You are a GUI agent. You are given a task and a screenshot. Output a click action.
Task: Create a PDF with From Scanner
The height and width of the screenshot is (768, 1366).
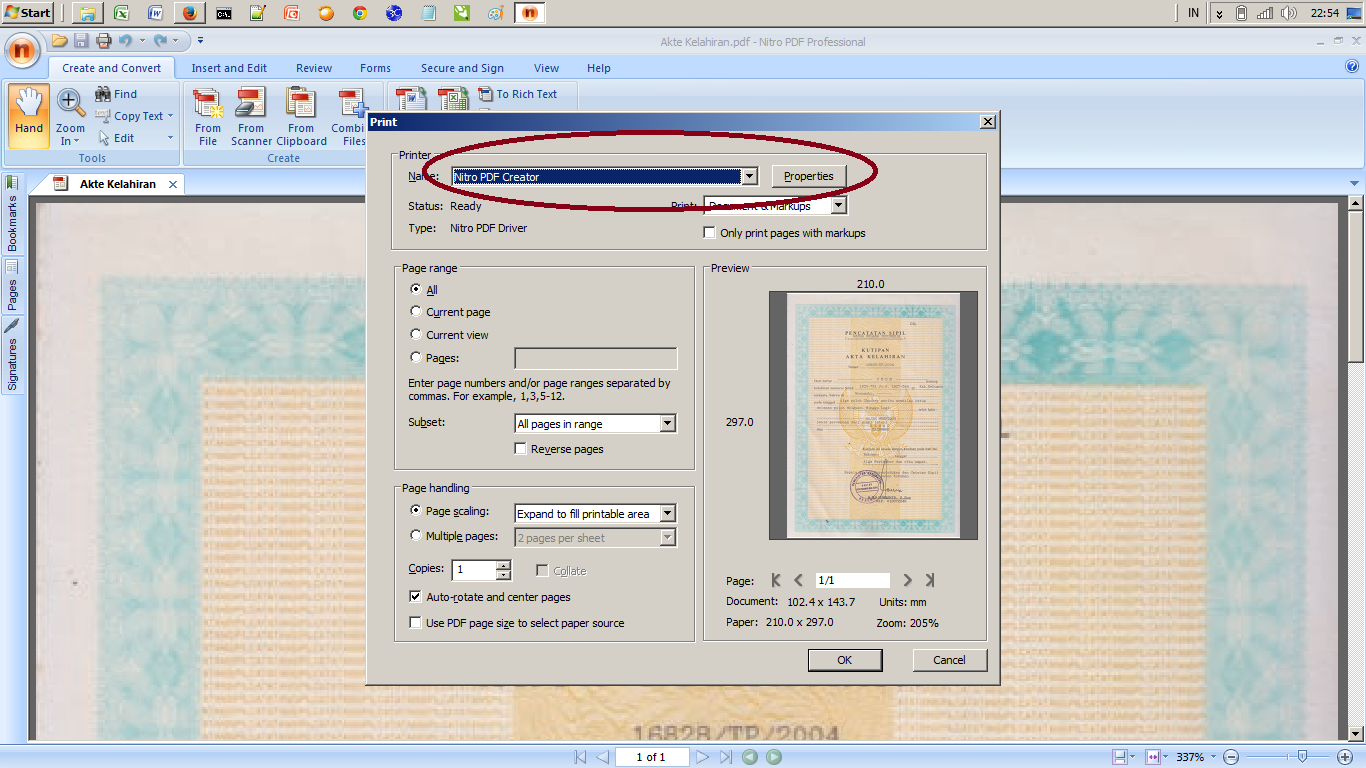(x=251, y=116)
